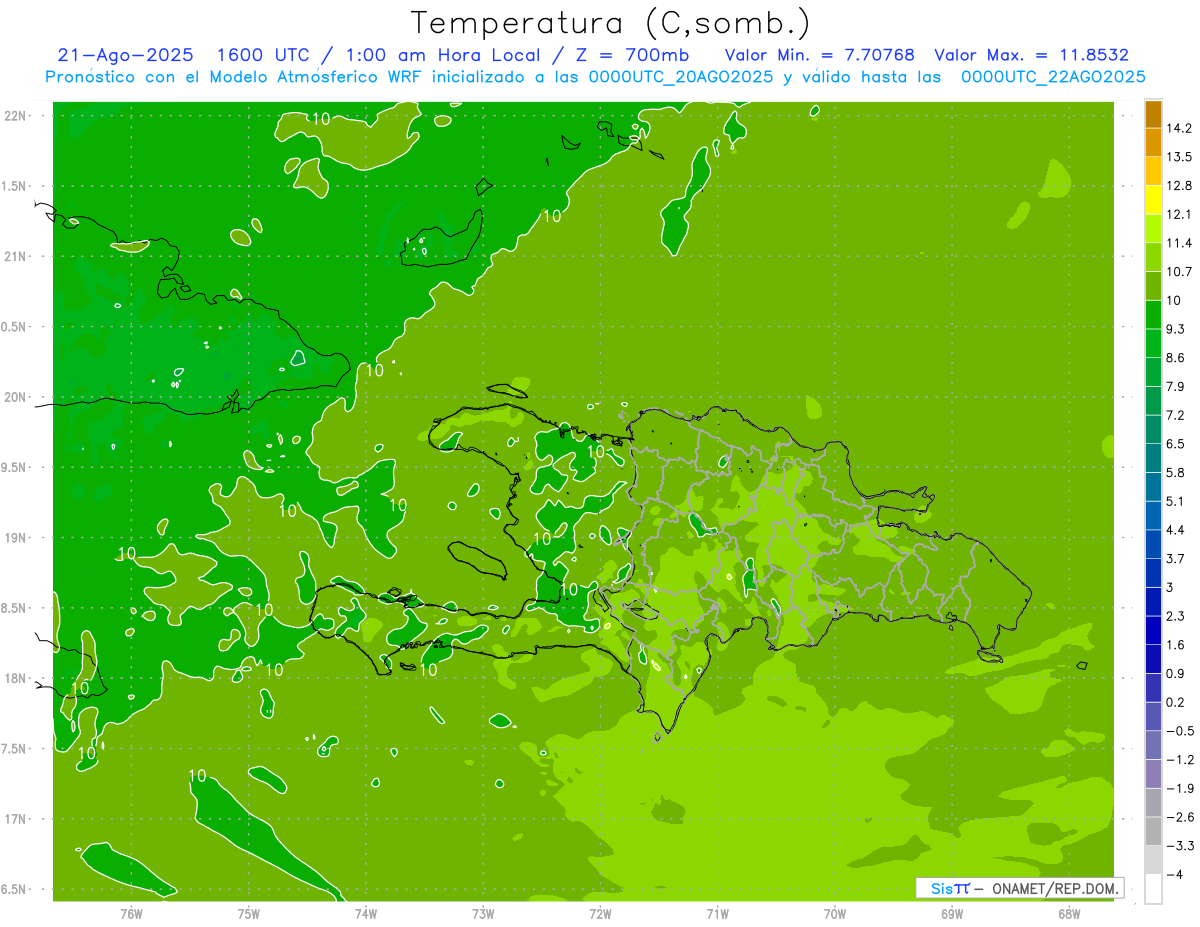The height and width of the screenshot is (927, 1200).
Task: Click the 12.1 value on the color scale
Action: pyautogui.click(x=1179, y=215)
